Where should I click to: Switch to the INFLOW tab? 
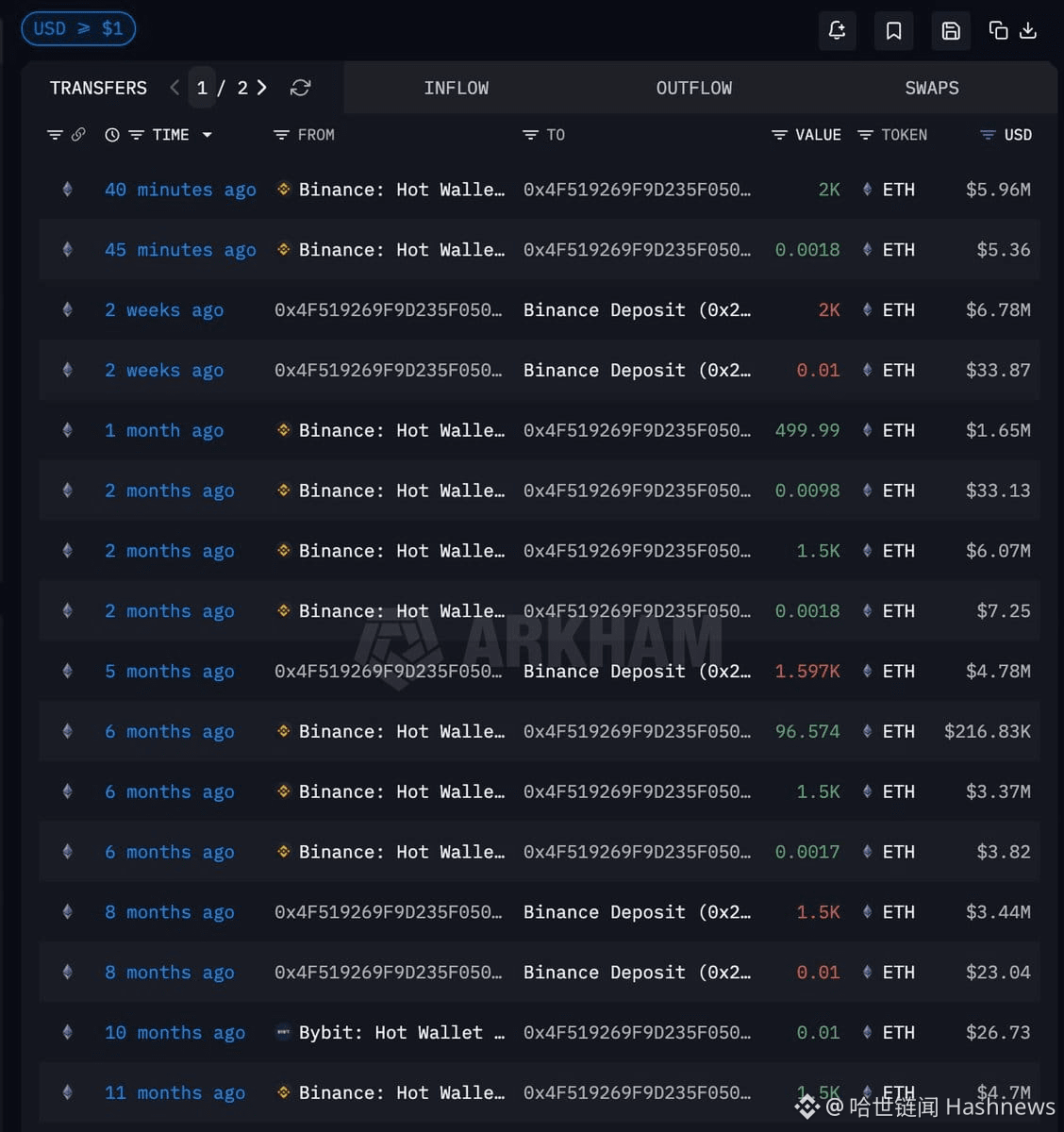[x=457, y=88]
